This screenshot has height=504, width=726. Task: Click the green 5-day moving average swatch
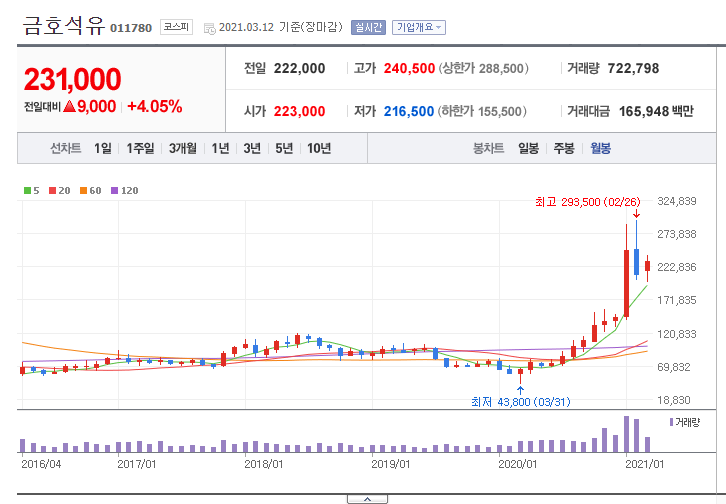tap(27, 191)
